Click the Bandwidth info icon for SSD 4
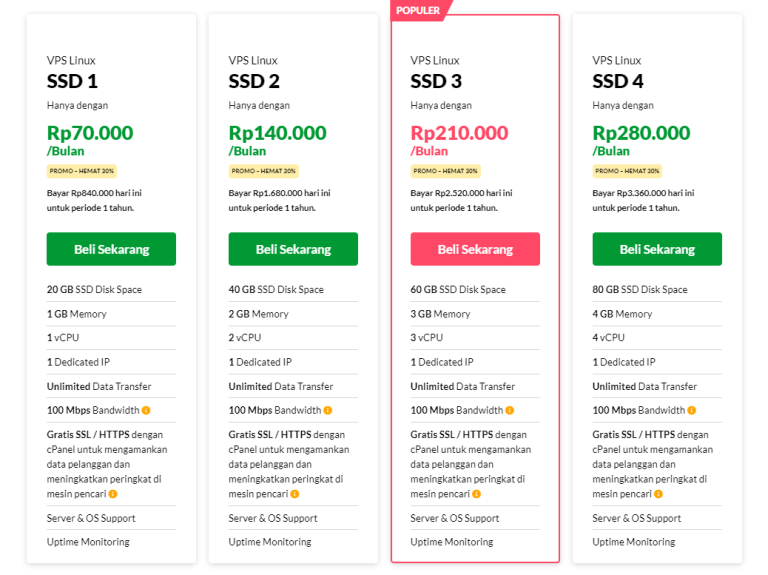The width and height of the screenshot is (768, 575). 692,410
